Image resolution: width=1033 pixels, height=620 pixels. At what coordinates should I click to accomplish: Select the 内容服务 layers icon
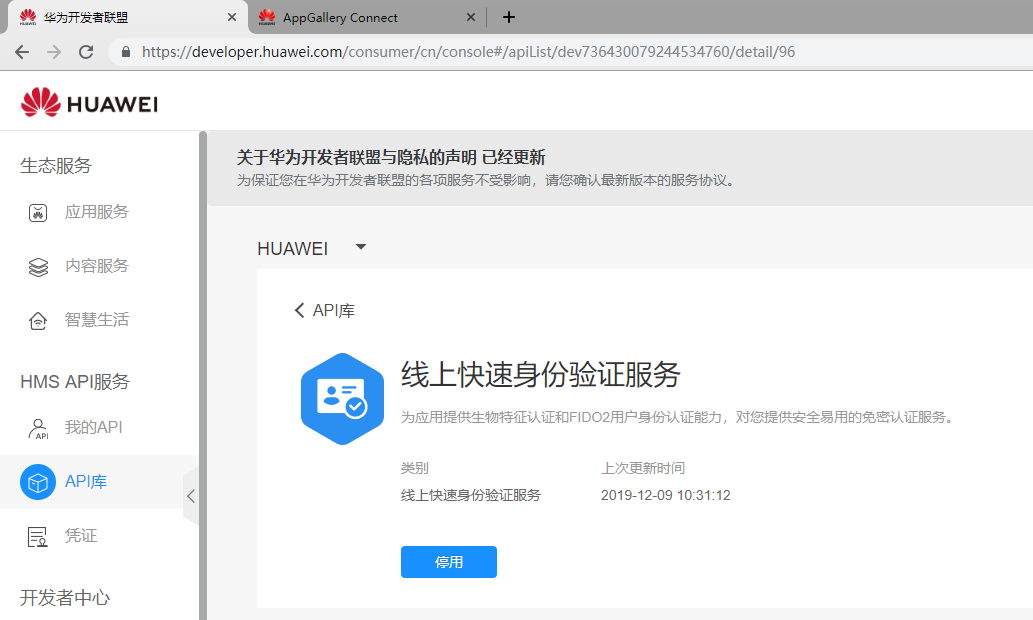pyautogui.click(x=38, y=266)
